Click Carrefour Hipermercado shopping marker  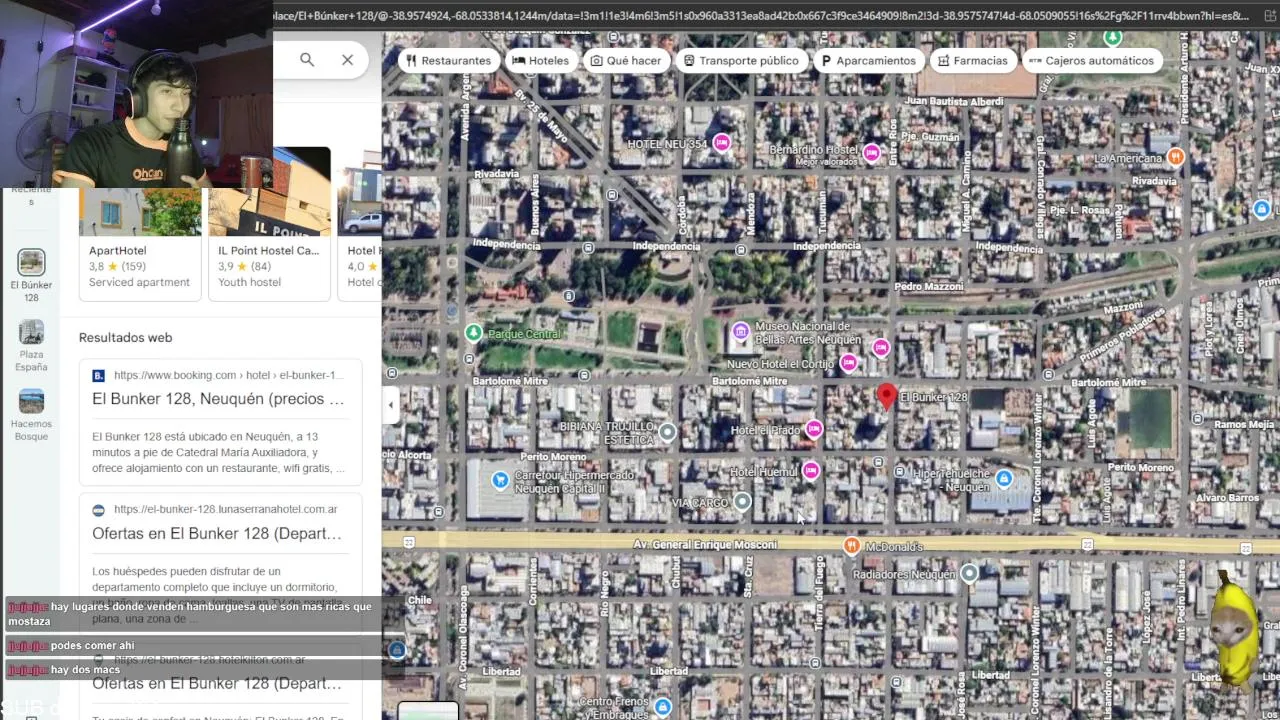tap(500, 480)
